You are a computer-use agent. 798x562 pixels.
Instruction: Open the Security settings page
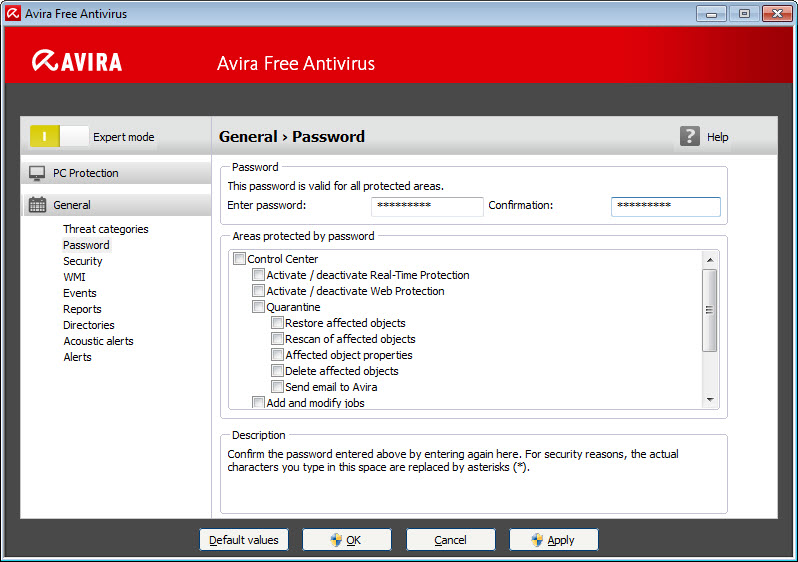tap(82, 261)
